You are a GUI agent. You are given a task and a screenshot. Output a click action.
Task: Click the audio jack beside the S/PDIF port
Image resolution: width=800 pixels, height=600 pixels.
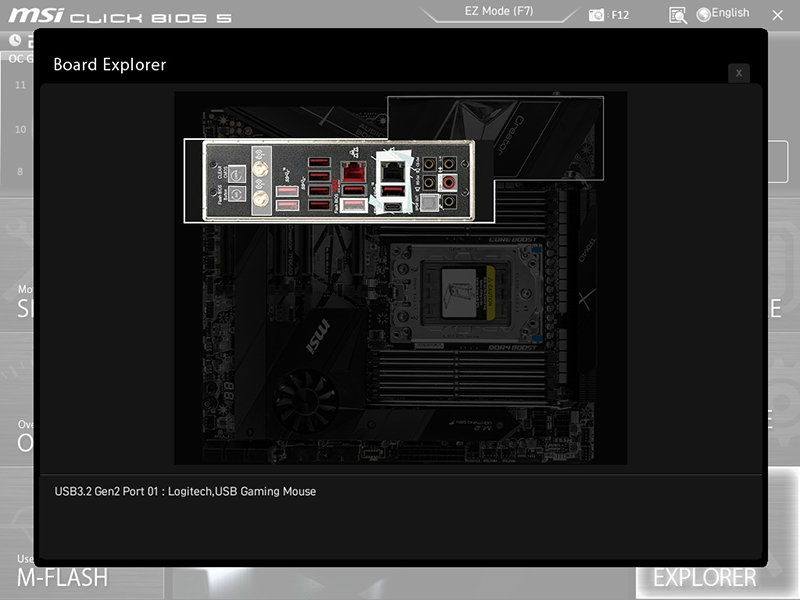pyautogui.click(x=448, y=201)
